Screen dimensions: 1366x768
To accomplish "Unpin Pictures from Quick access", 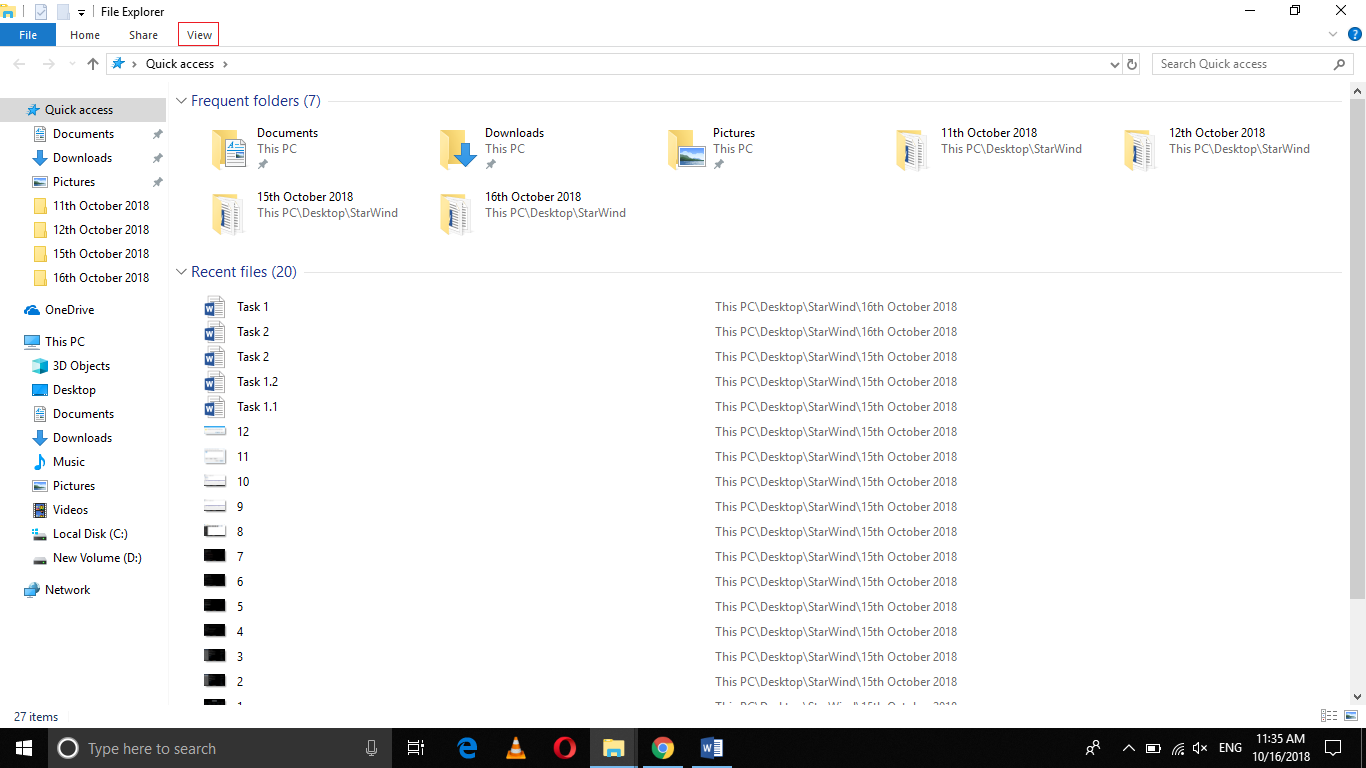I will coord(157,181).
